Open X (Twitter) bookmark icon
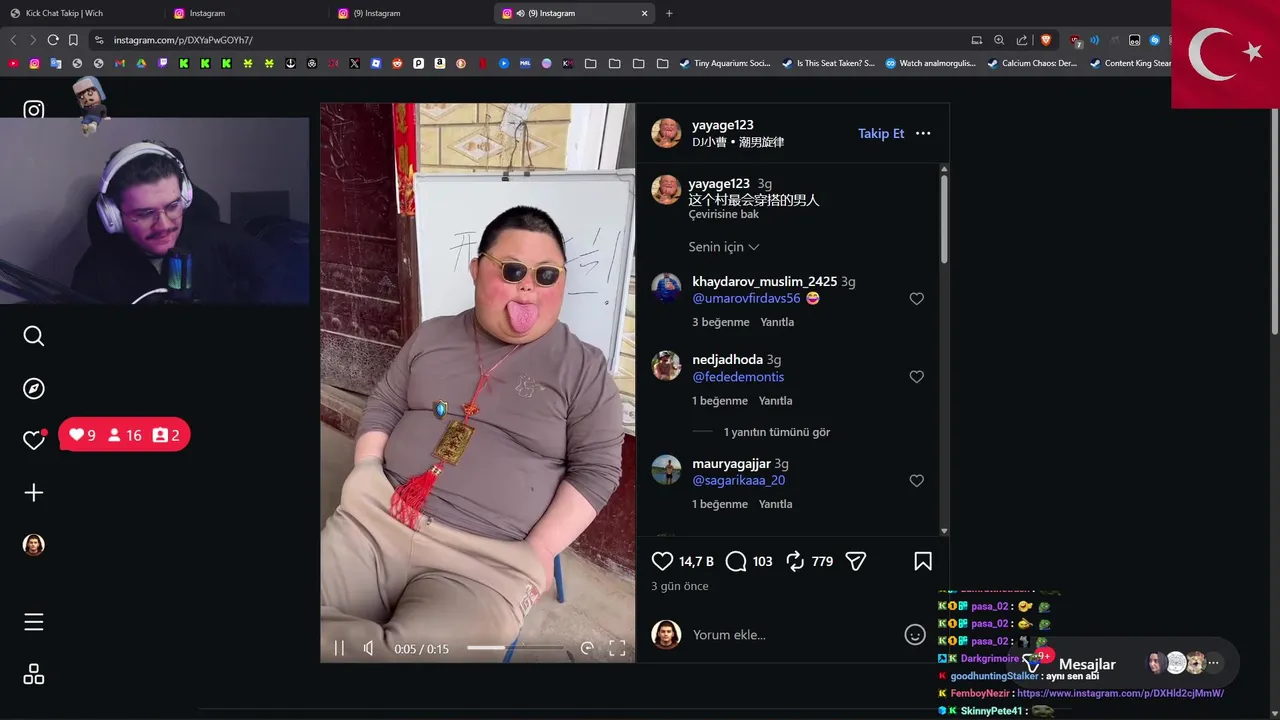 click(354, 63)
